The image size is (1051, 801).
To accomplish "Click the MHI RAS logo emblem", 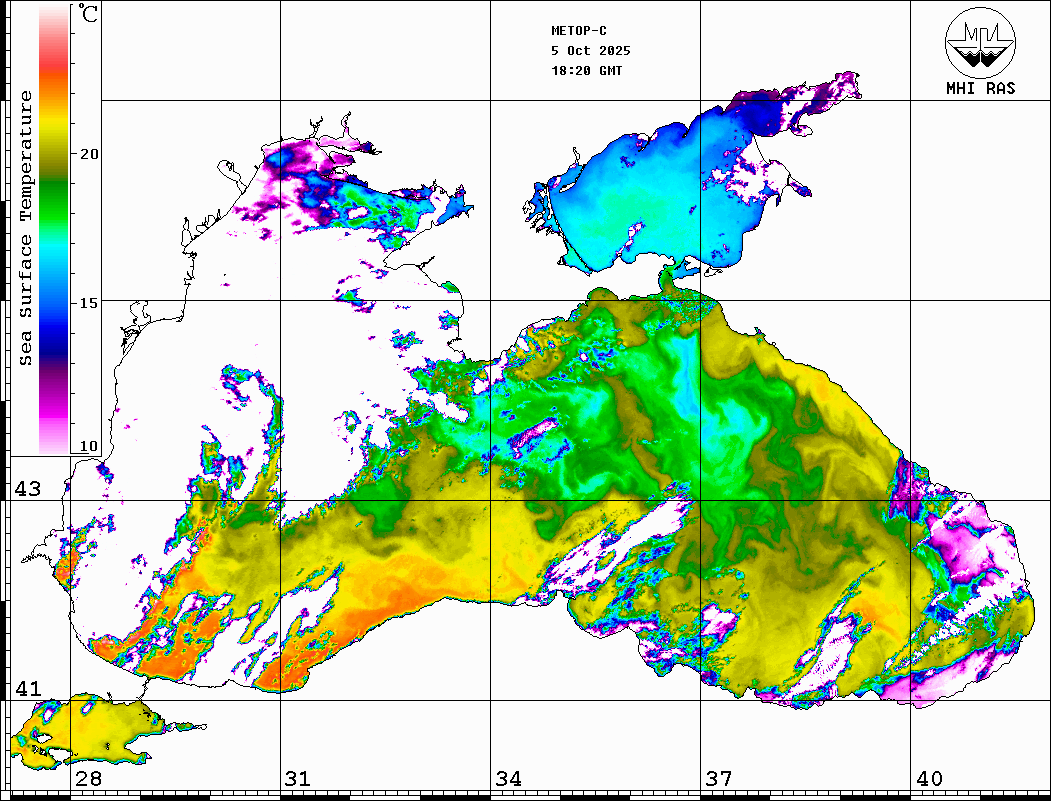I will [x=980, y=41].
